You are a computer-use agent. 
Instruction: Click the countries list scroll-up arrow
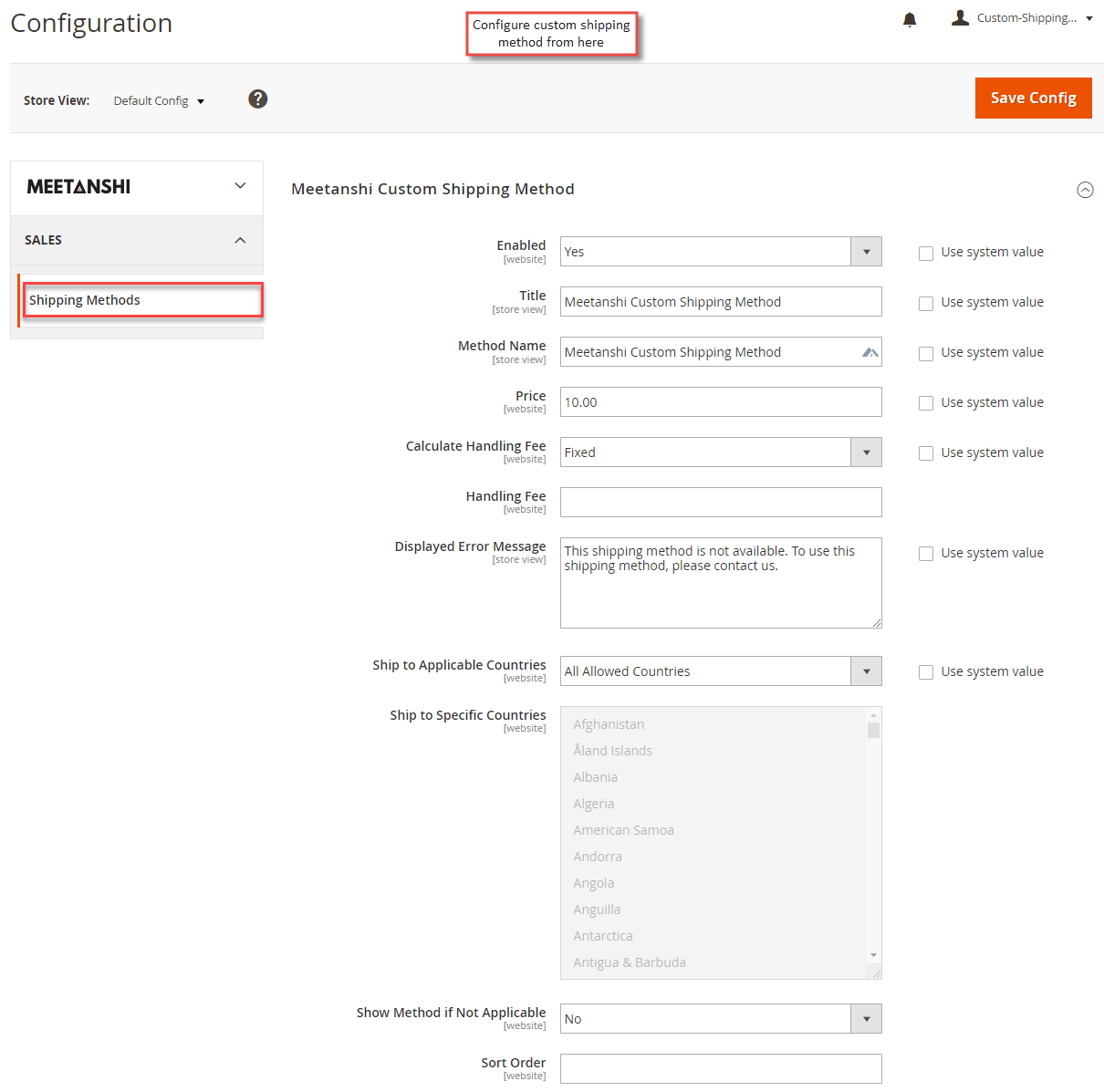click(x=874, y=714)
